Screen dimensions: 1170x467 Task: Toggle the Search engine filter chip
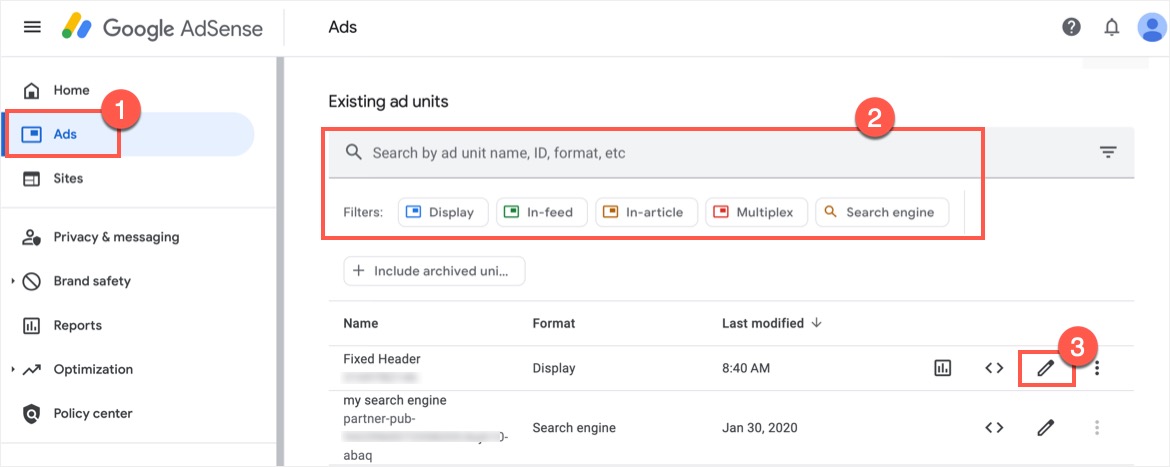tap(882, 212)
